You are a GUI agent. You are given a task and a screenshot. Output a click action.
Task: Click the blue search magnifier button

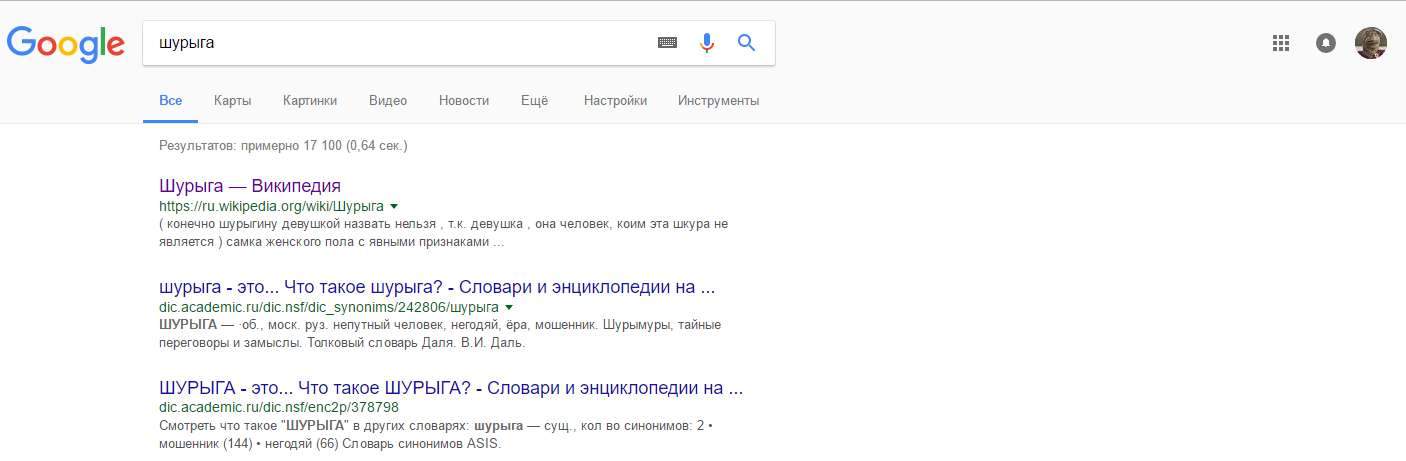(746, 43)
